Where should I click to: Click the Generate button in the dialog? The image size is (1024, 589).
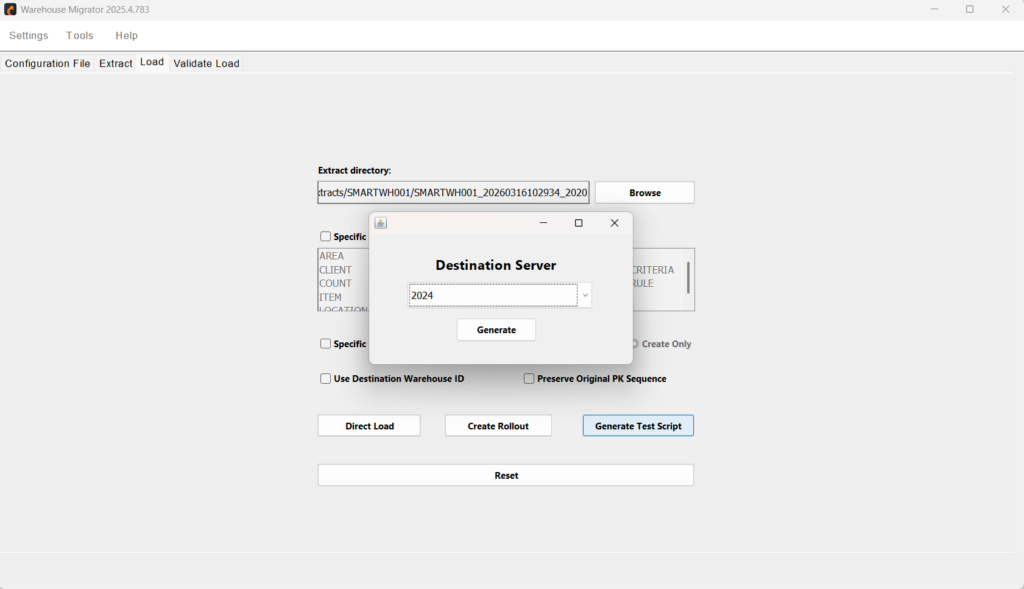pyautogui.click(x=496, y=330)
